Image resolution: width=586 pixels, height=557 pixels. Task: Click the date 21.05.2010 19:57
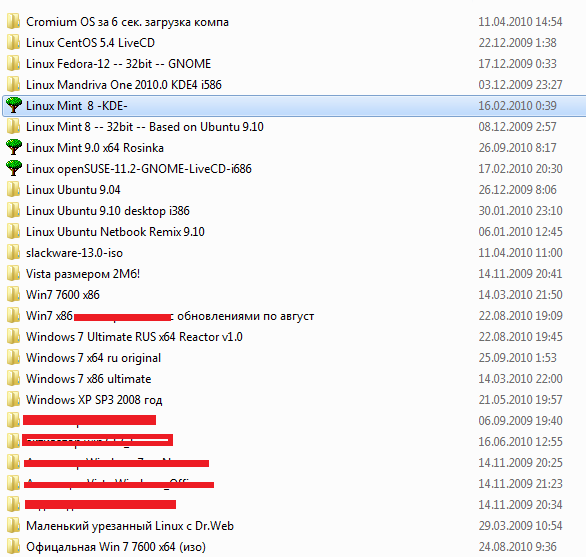520,400
